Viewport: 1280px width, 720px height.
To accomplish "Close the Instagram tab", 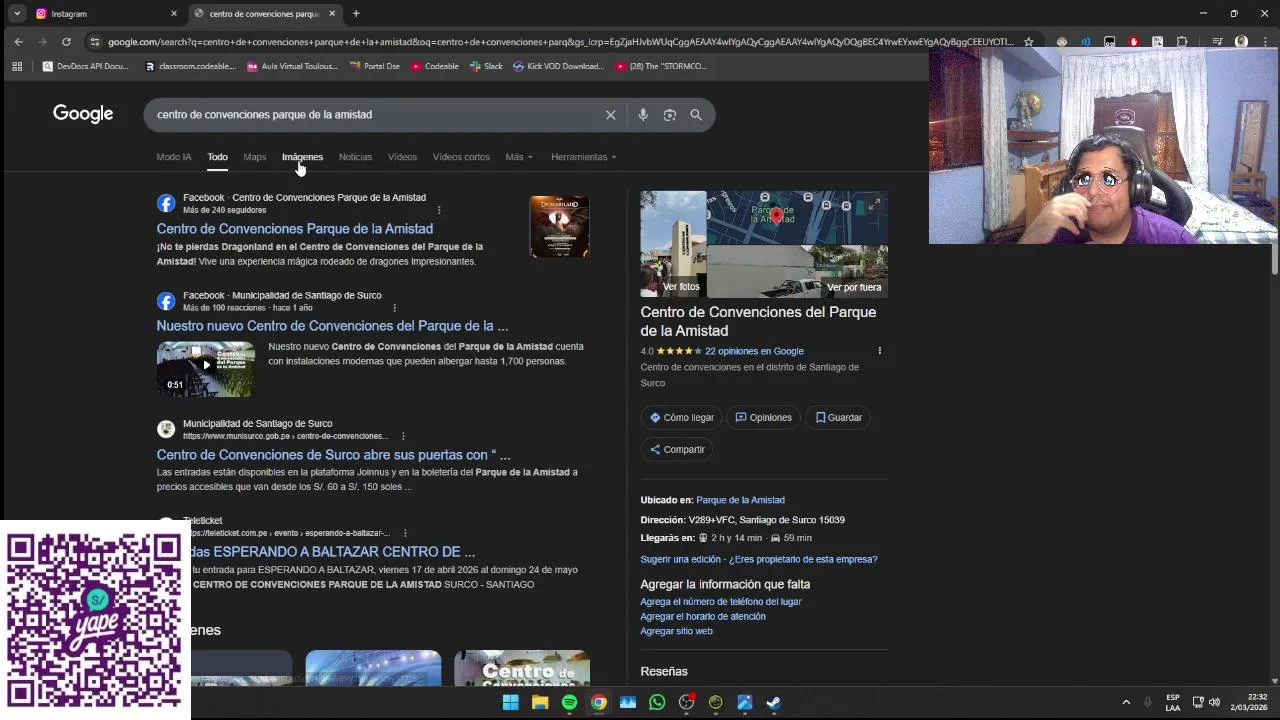I will (174, 14).
